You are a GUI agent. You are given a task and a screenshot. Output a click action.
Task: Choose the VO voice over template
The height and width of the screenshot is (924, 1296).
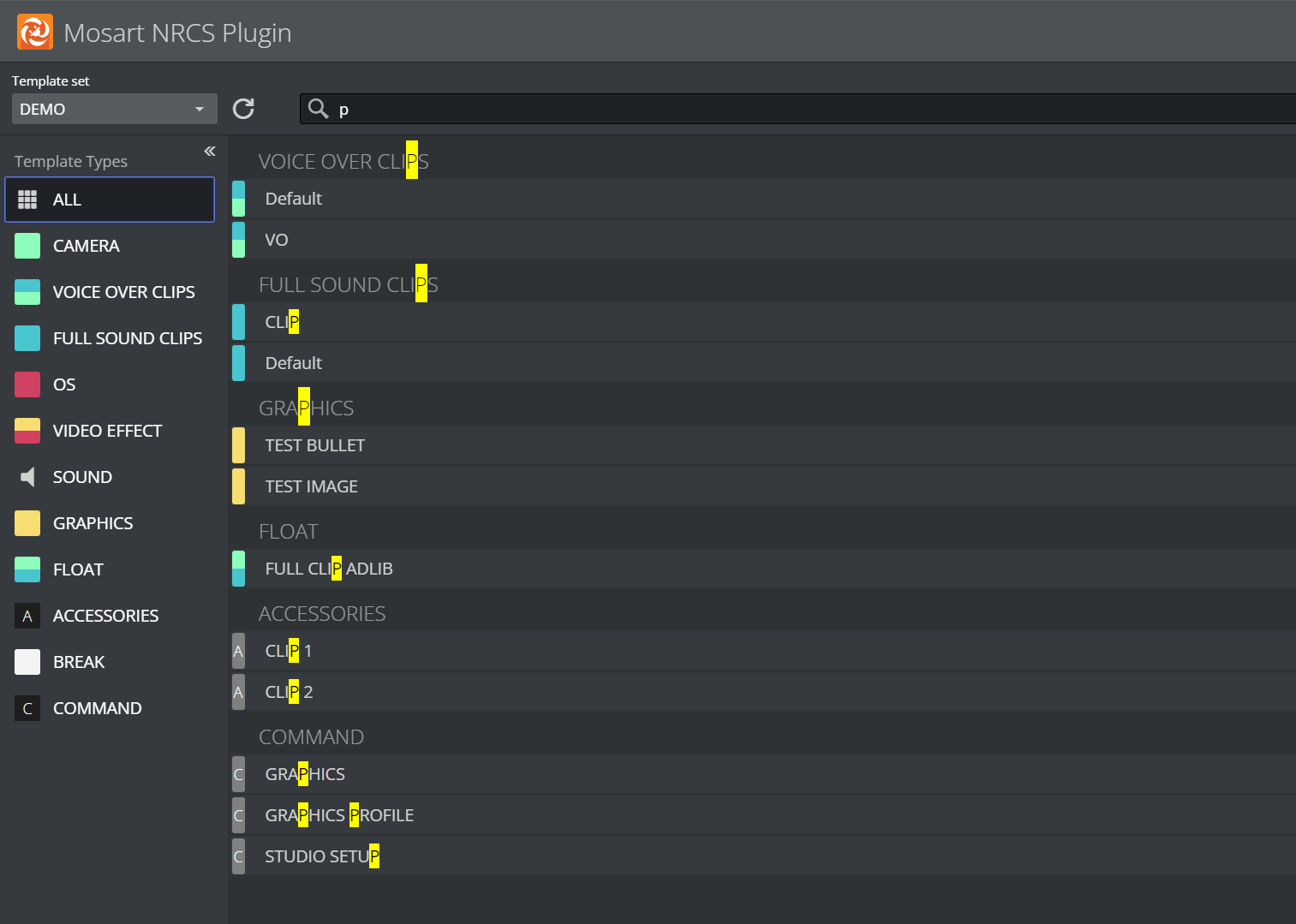point(277,240)
